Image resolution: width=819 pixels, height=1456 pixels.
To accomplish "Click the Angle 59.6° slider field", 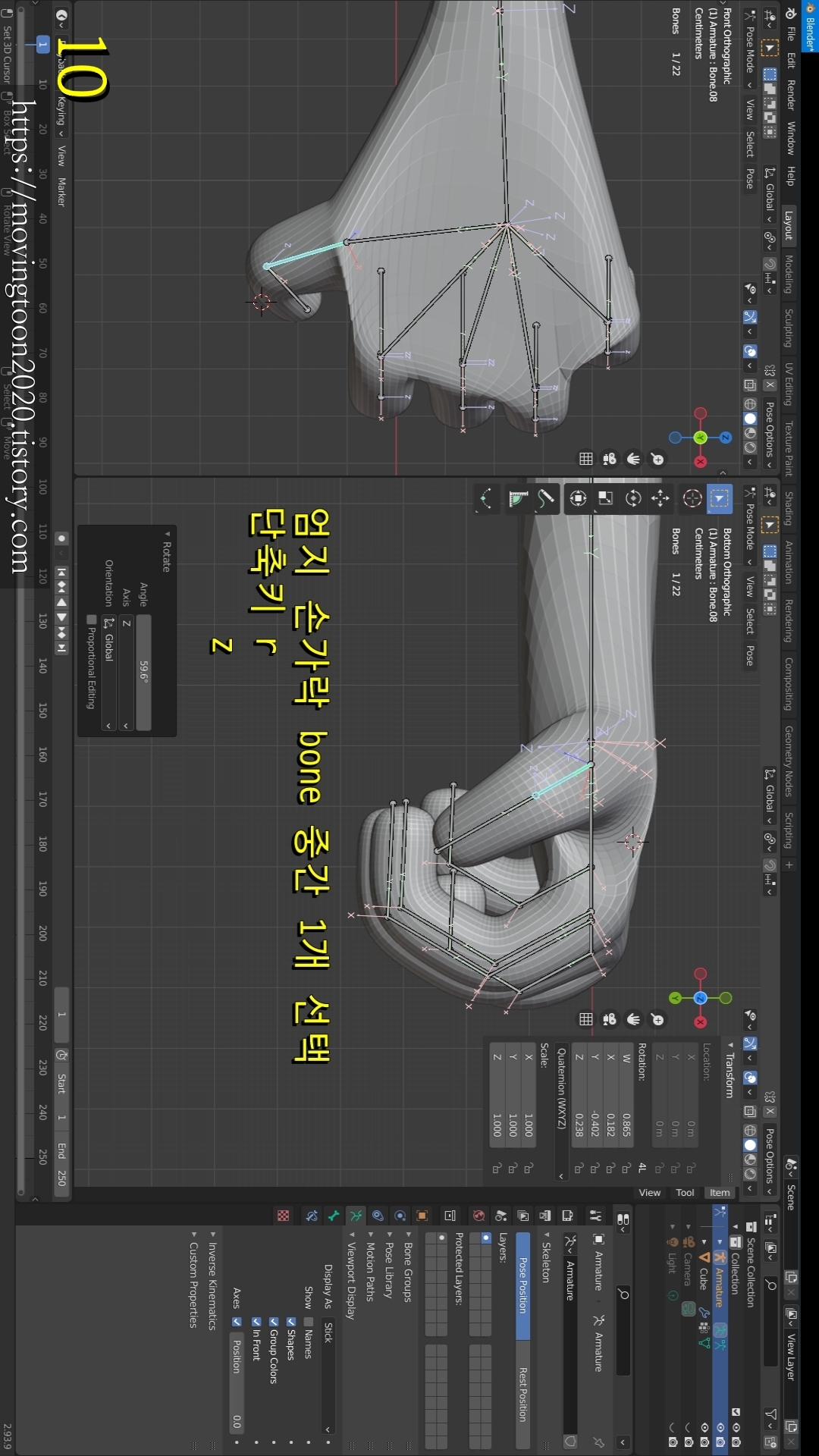I will tap(143, 673).
